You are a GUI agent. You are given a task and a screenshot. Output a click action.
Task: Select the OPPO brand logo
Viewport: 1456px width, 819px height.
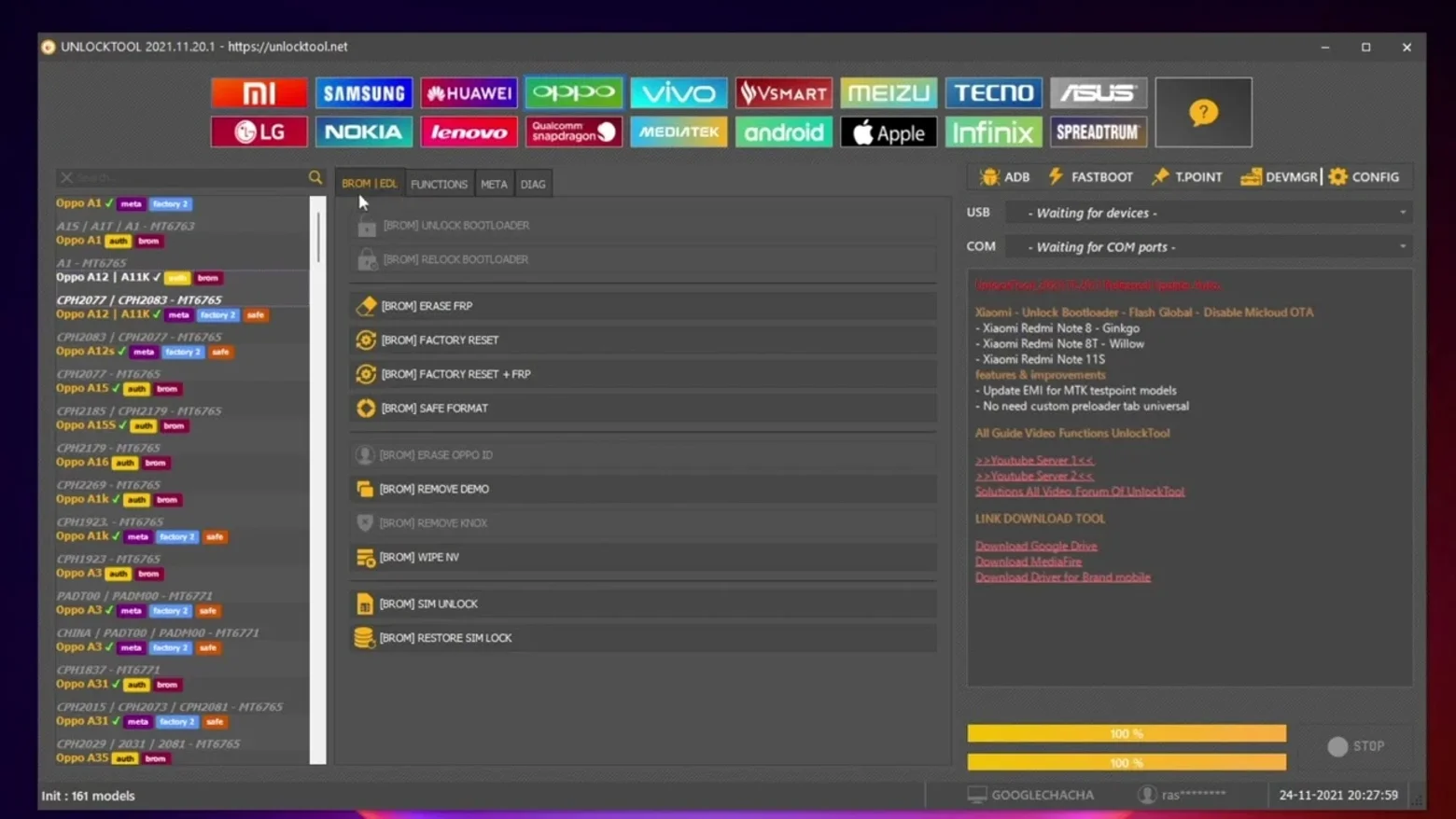click(574, 92)
